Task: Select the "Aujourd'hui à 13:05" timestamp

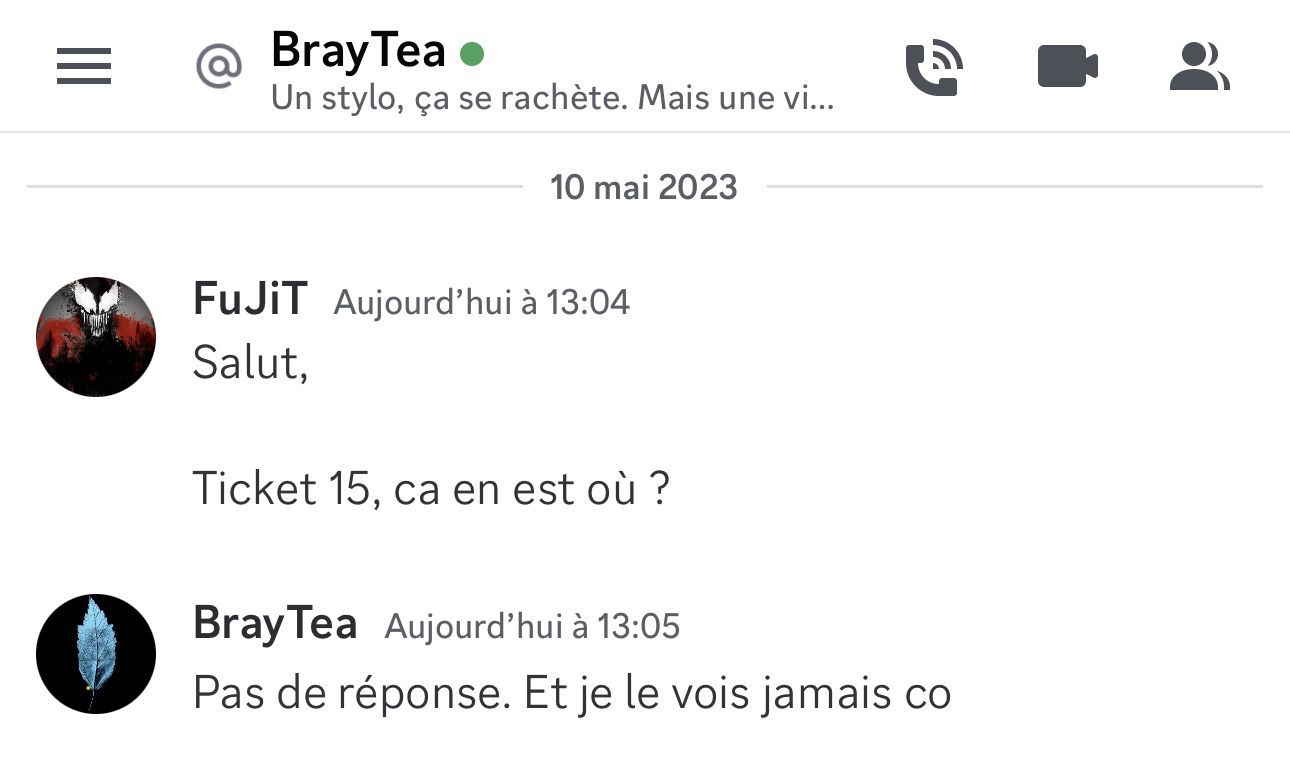Action: click(x=533, y=626)
